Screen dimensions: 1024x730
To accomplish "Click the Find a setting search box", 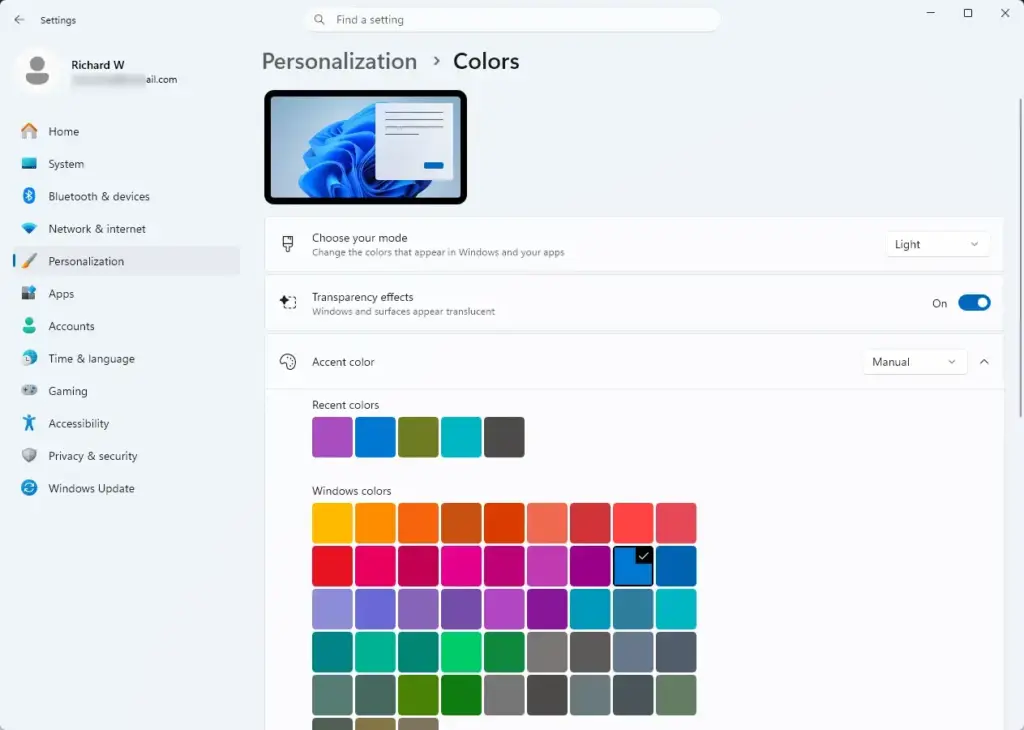I will click(513, 20).
